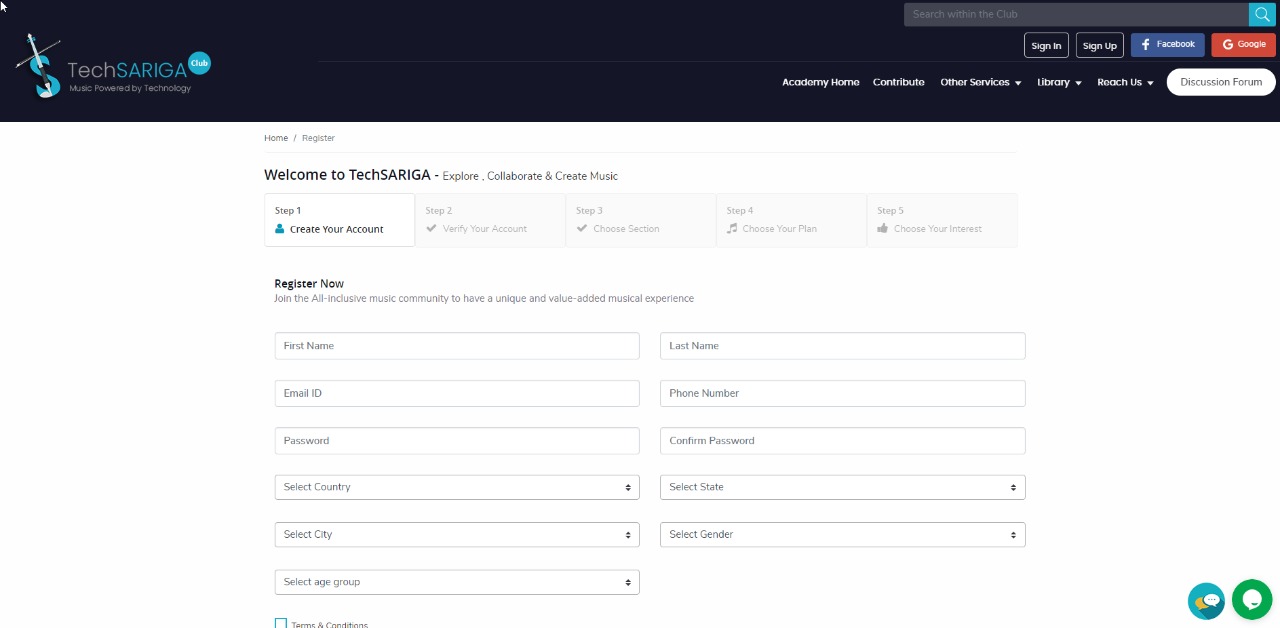
Task: Open the Library menu
Action: pyautogui.click(x=1059, y=82)
